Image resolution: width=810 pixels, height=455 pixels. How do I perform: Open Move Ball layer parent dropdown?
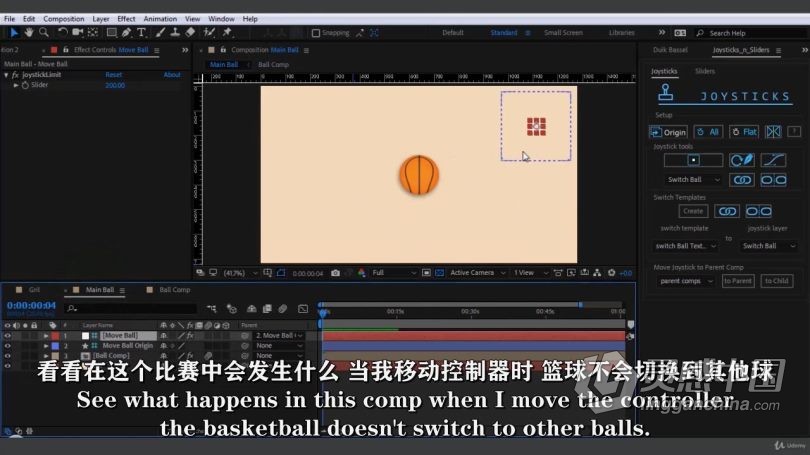point(278,336)
